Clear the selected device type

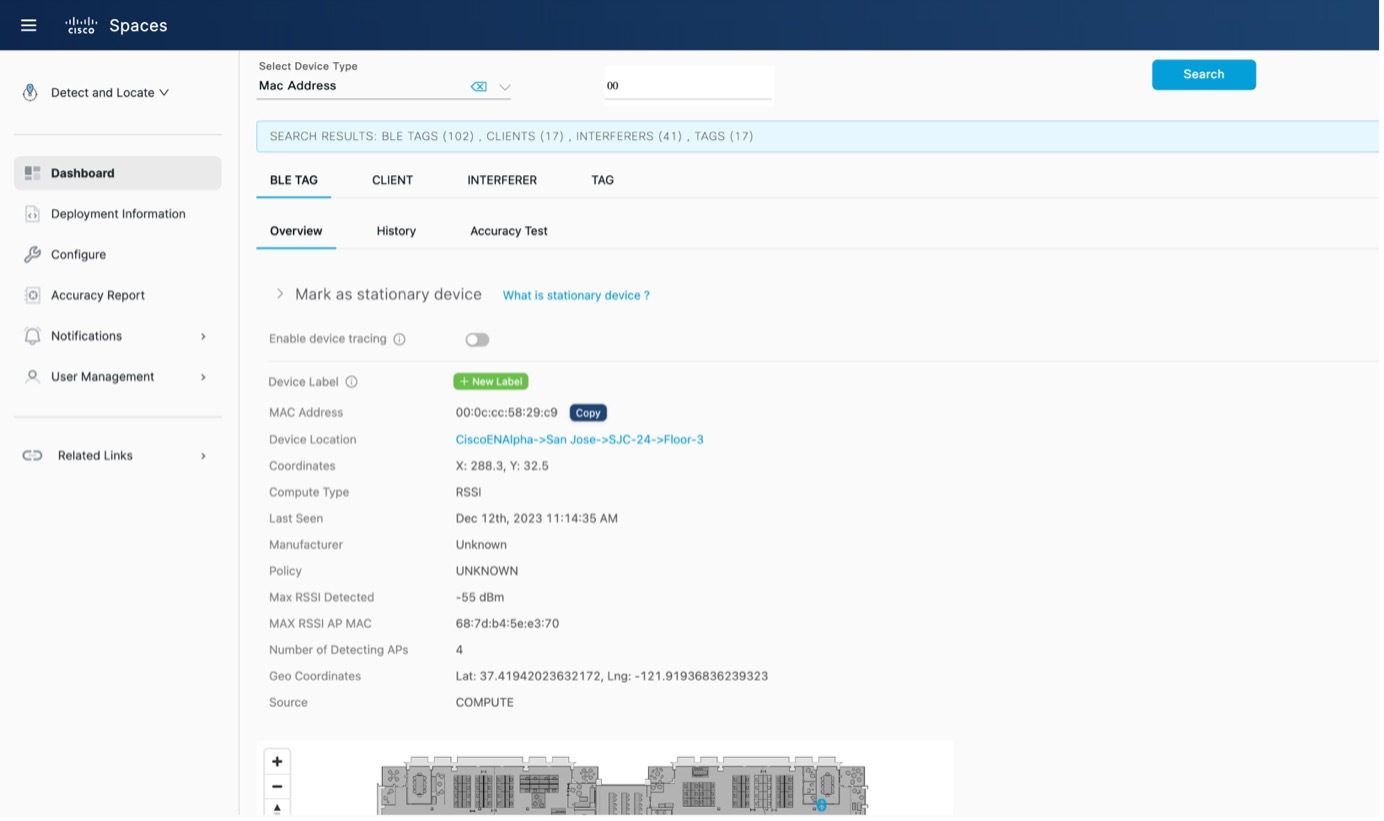pos(479,87)
